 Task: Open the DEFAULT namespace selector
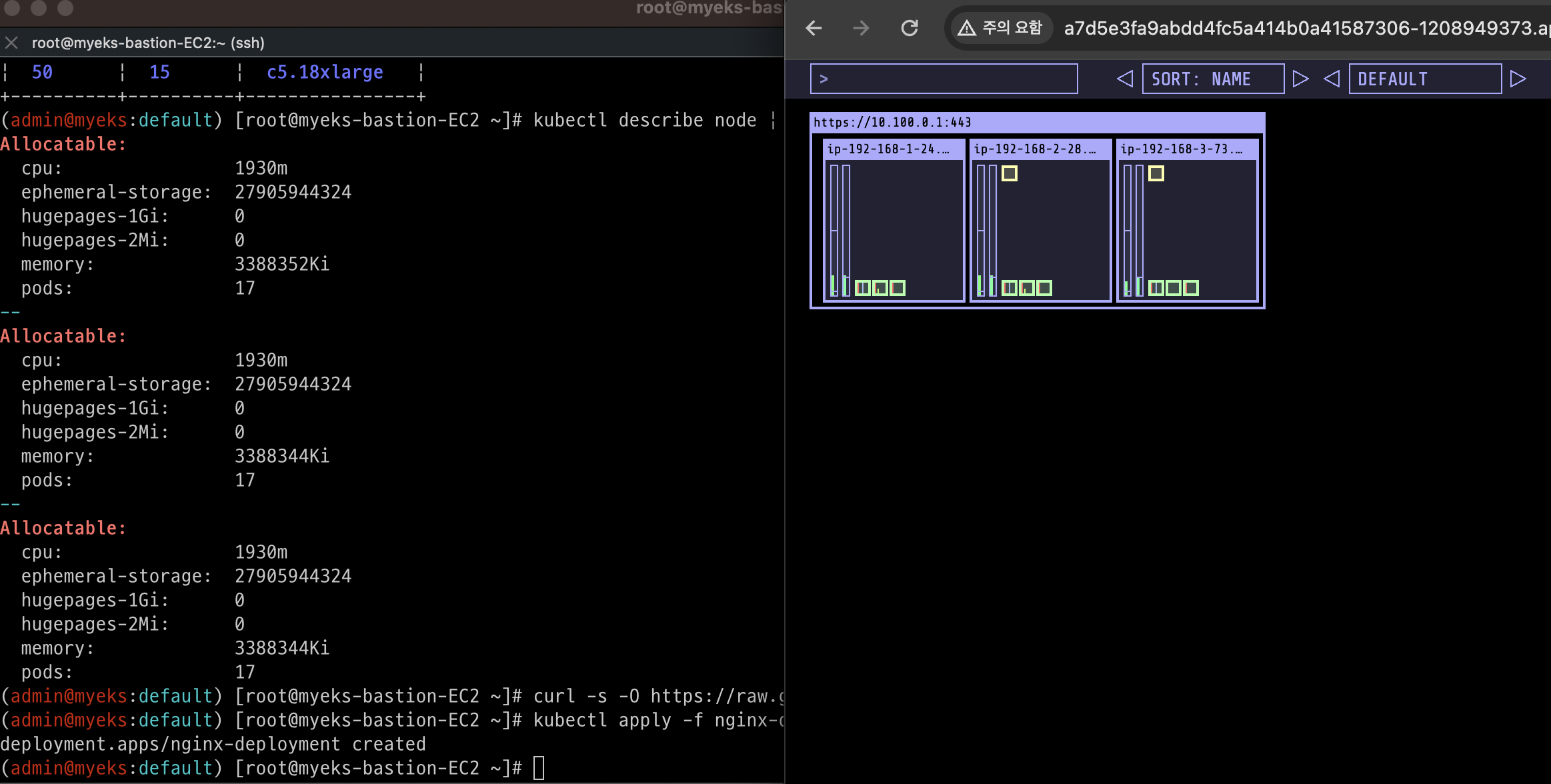[x=1425, y=79]
